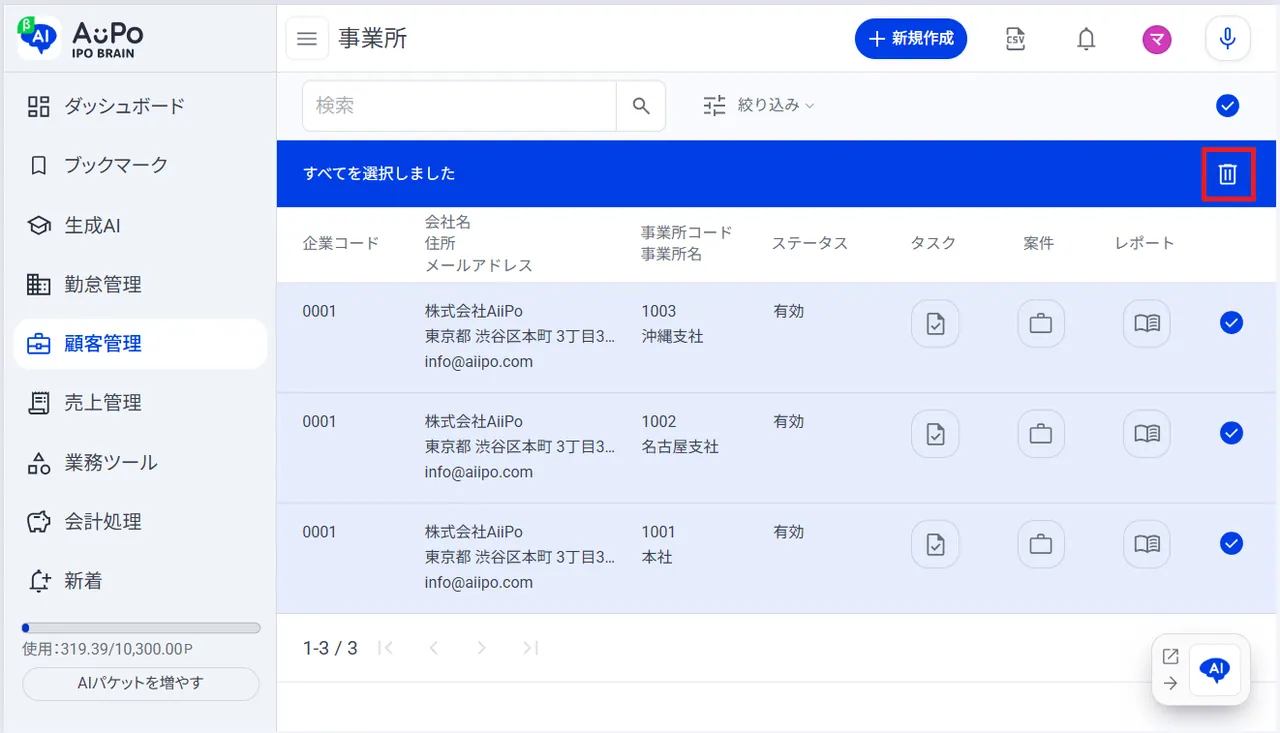Open the AI chat assistant button

[1215, 670]
